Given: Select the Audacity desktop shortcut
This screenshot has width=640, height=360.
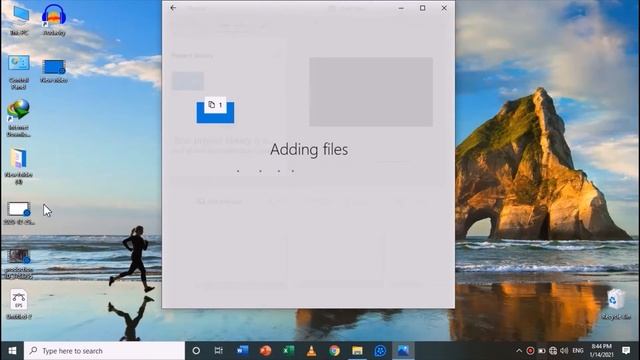Looking at the screenshot, I should tap(54, 20).
